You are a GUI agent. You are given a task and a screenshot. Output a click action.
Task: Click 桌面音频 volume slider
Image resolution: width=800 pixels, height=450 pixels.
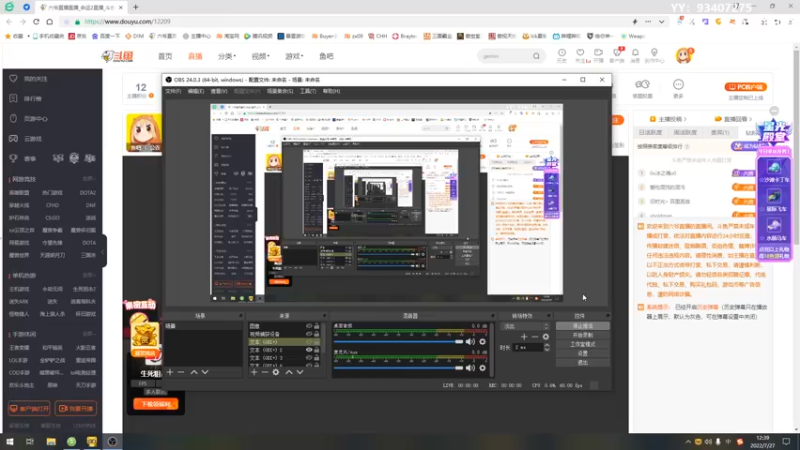pyautogui.click(x=398, y=342)
